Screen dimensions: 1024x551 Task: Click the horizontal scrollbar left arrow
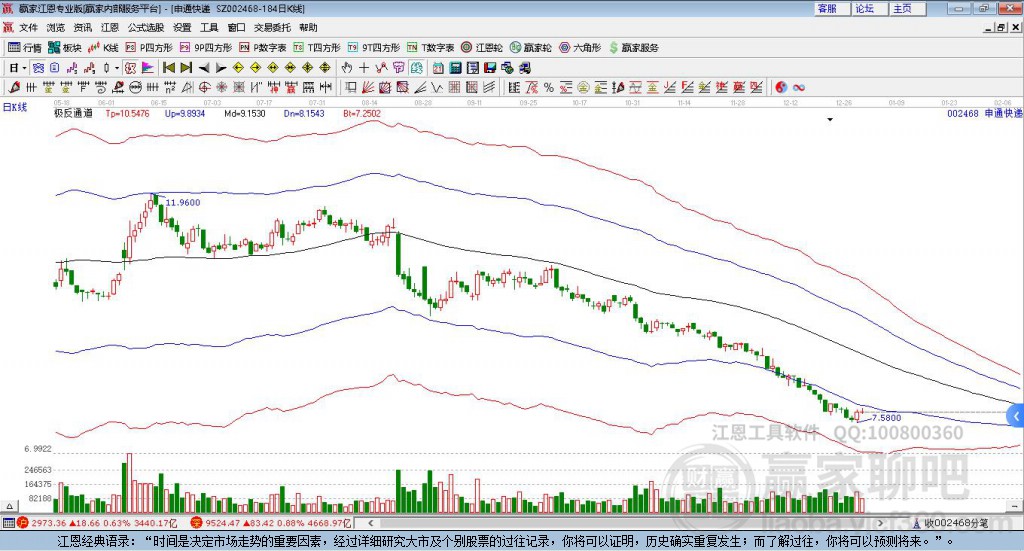tap(370, 523)
